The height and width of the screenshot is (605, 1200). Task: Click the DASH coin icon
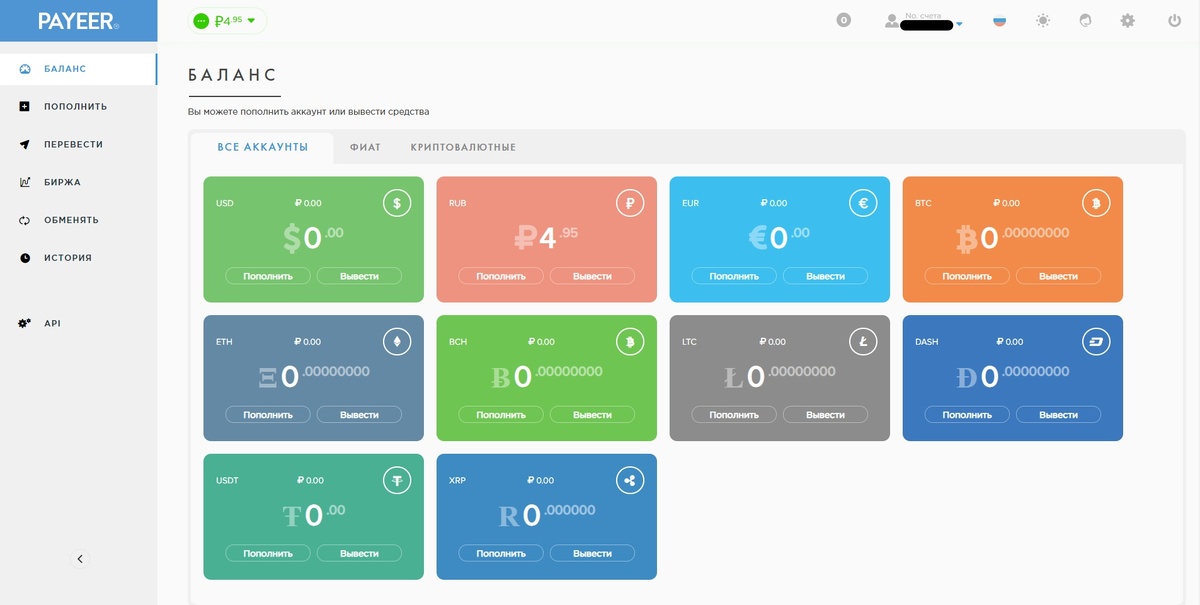click(x=1096, y=342)
